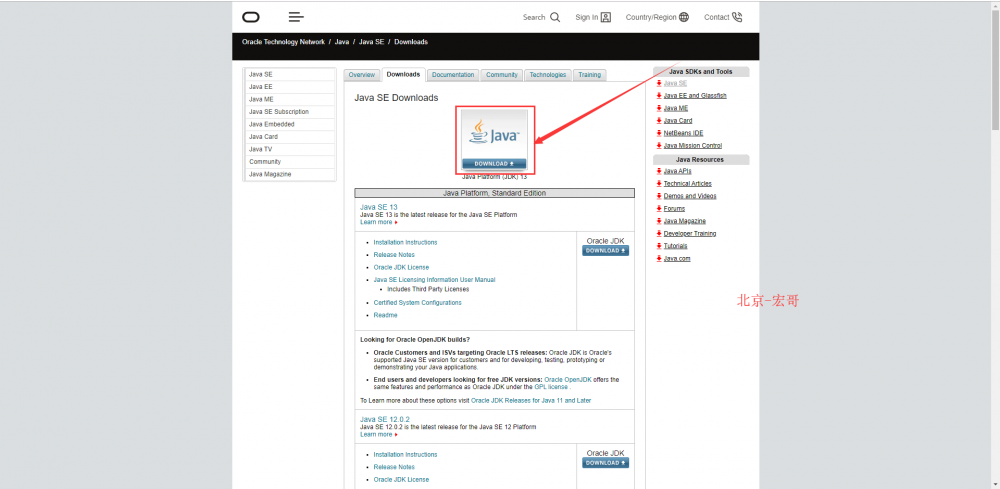Select Java EE in left sidebar
The height and width of the screenshot is (489, 1000).
tap(290, 87)
